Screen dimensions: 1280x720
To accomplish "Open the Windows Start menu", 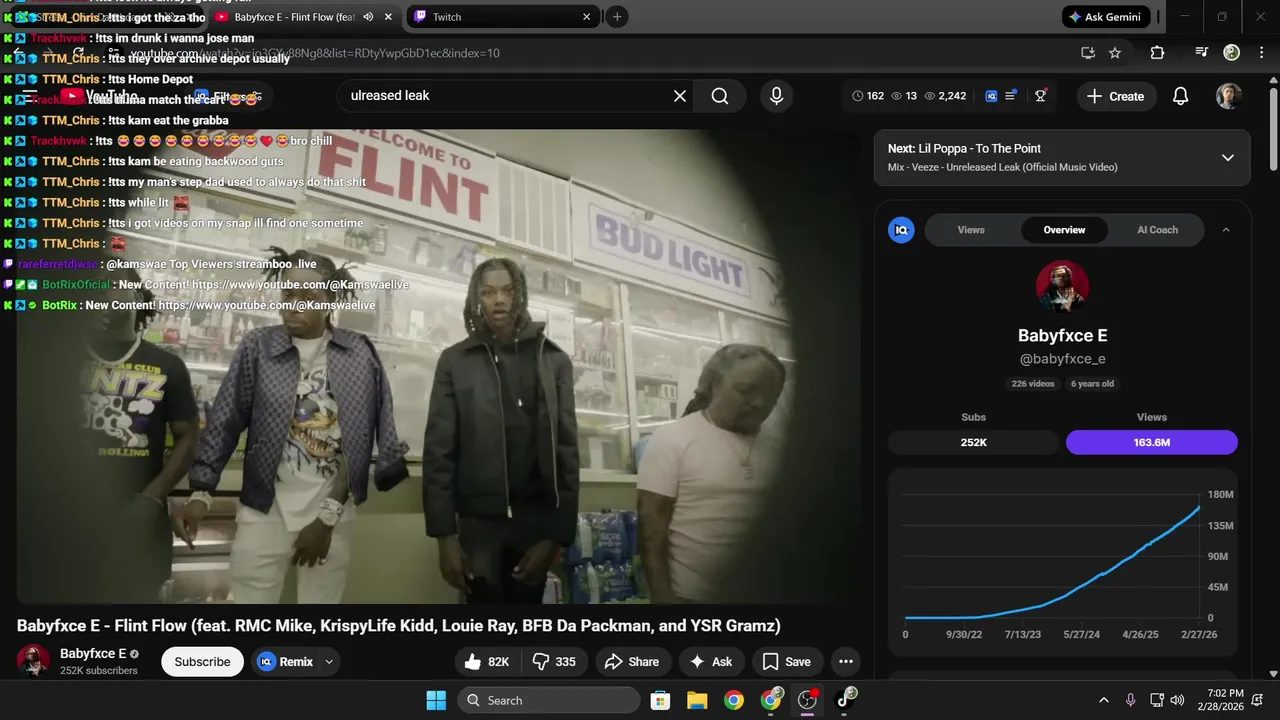I will coord(436,700).
